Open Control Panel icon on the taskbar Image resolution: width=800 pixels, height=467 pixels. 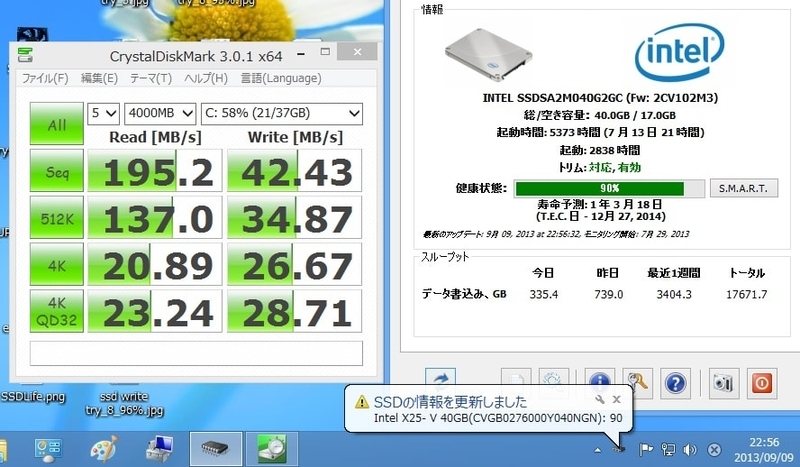click(48, 449)
